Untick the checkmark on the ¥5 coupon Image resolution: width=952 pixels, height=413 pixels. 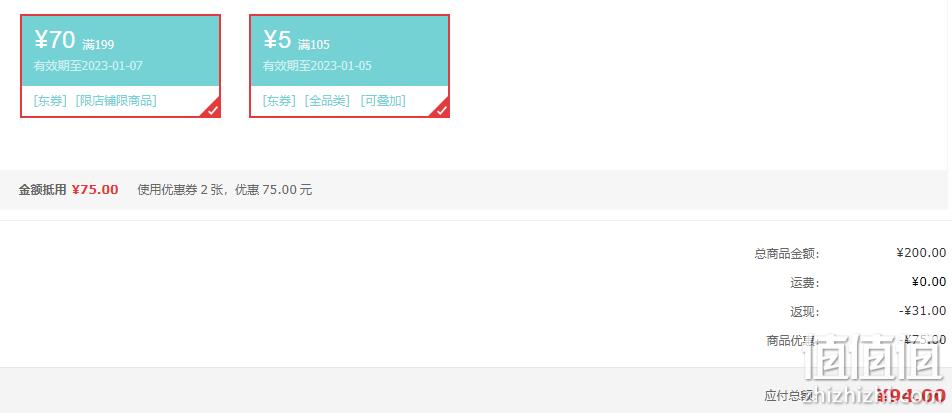click(441, 110)
